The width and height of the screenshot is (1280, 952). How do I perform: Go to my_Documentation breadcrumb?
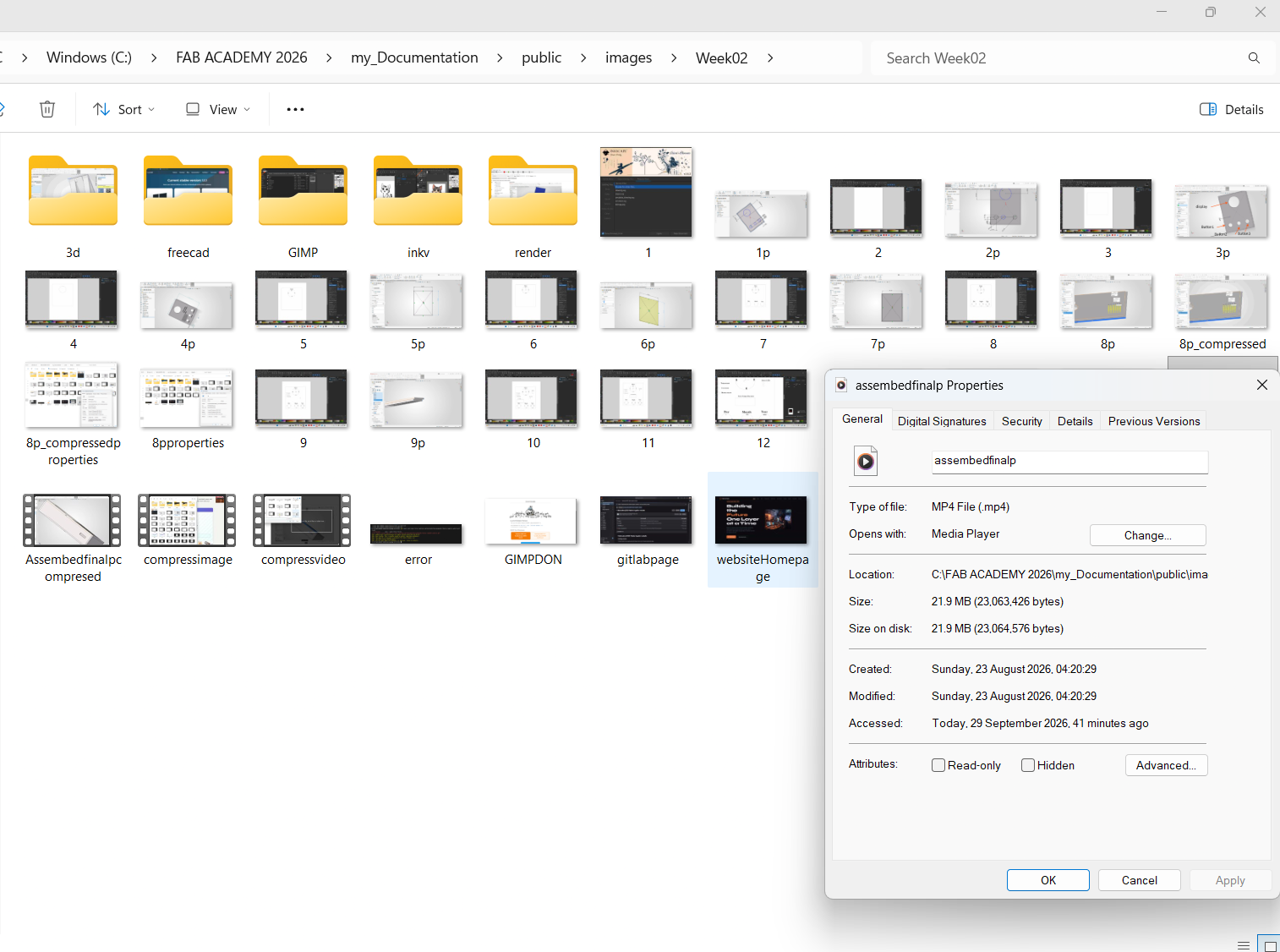[x=414, y=57]
